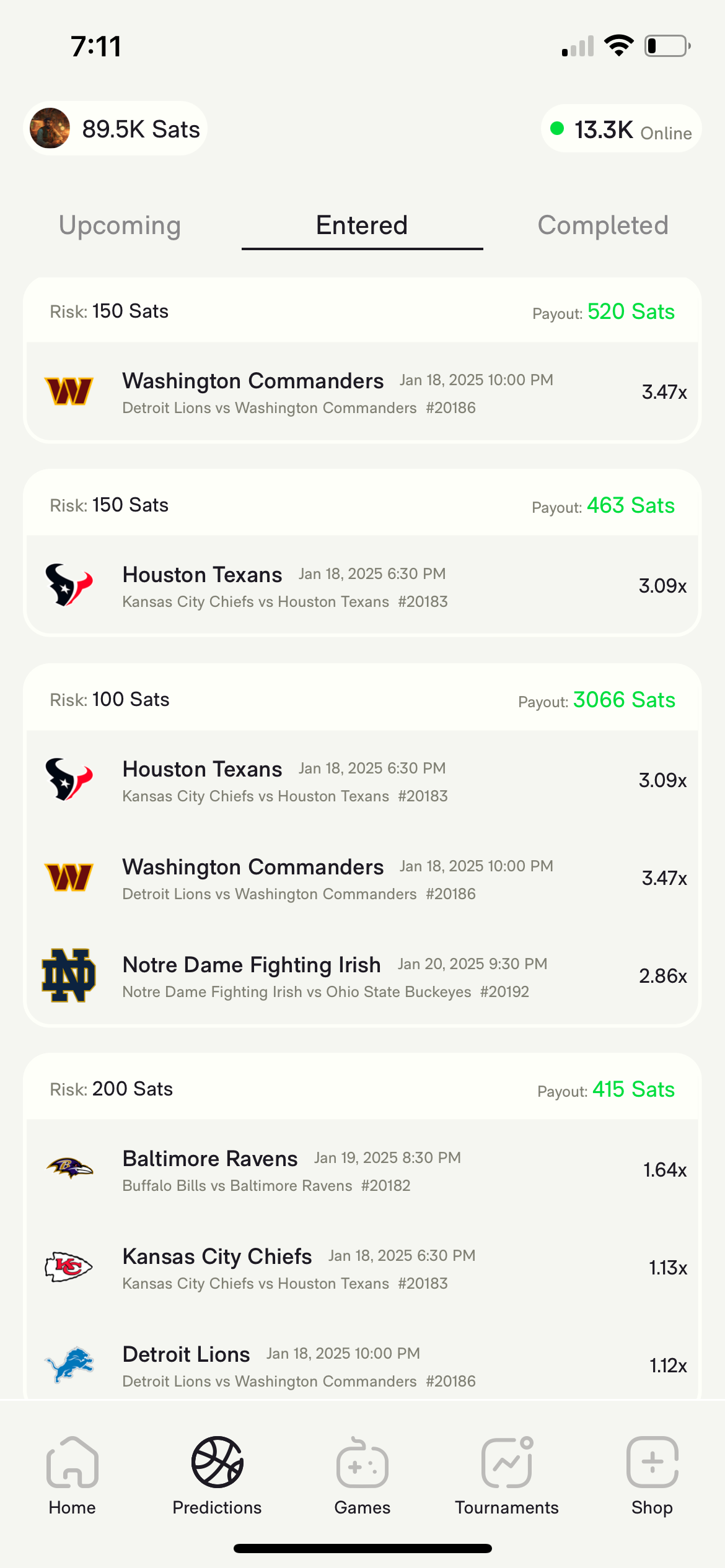Tap the 3066 Sats parlay payout header
Screen dimensions: 725x1568
[x=362, y=700]
